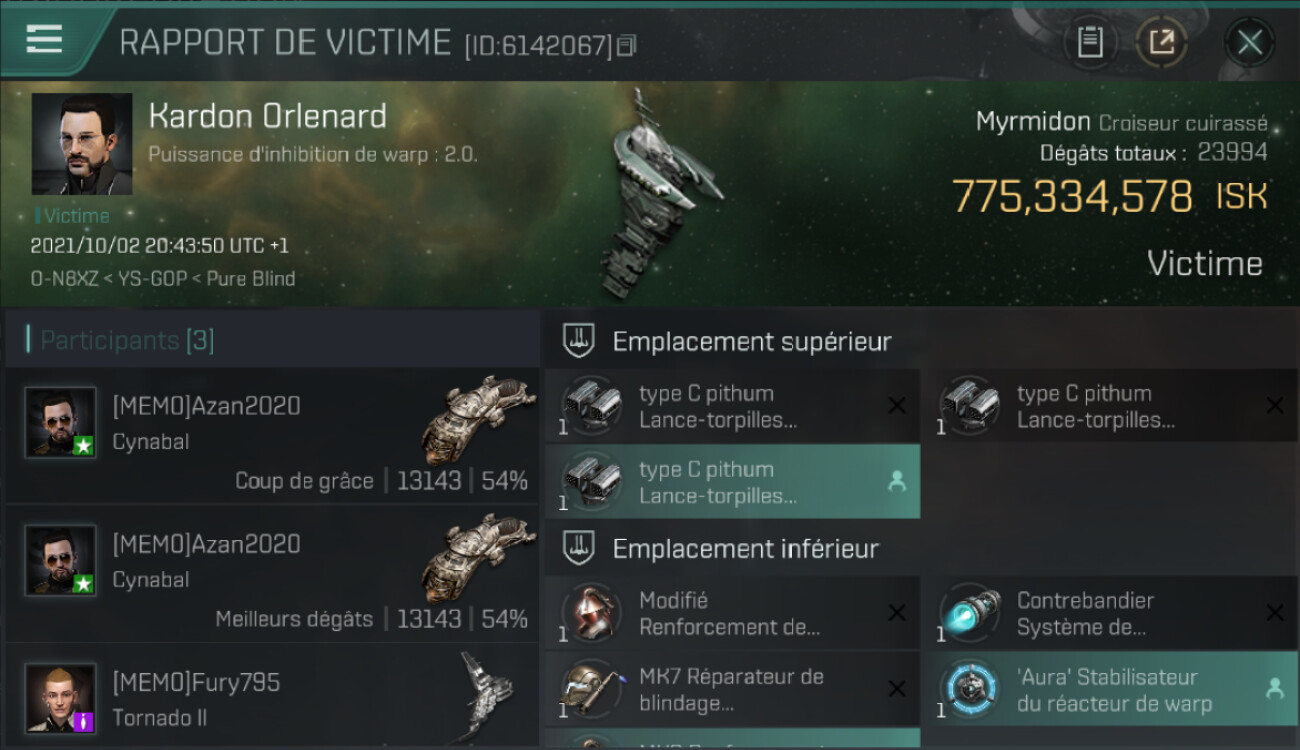Open MK7 Réparateur de blindage item

click(x=732, y=689)
